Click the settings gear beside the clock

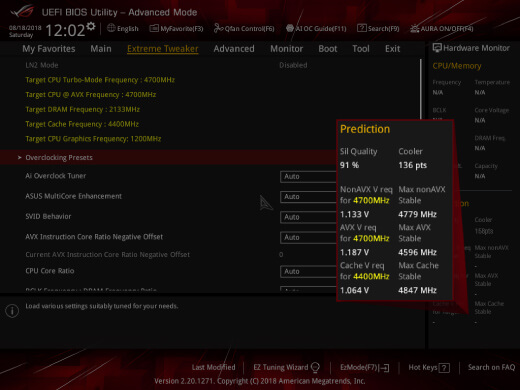91,26
